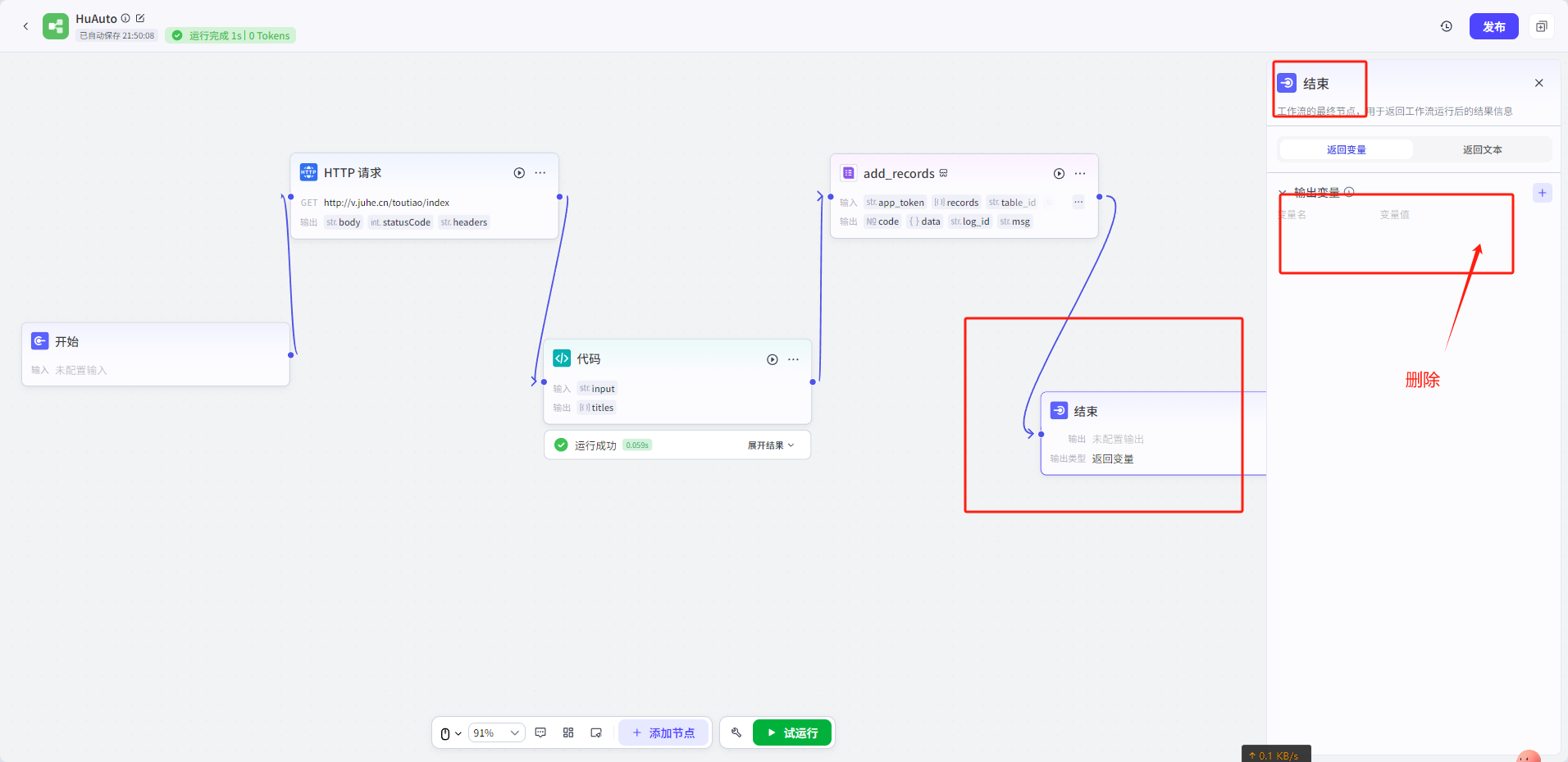Open run history clock icon
1568x762 pixels.
1446,26
